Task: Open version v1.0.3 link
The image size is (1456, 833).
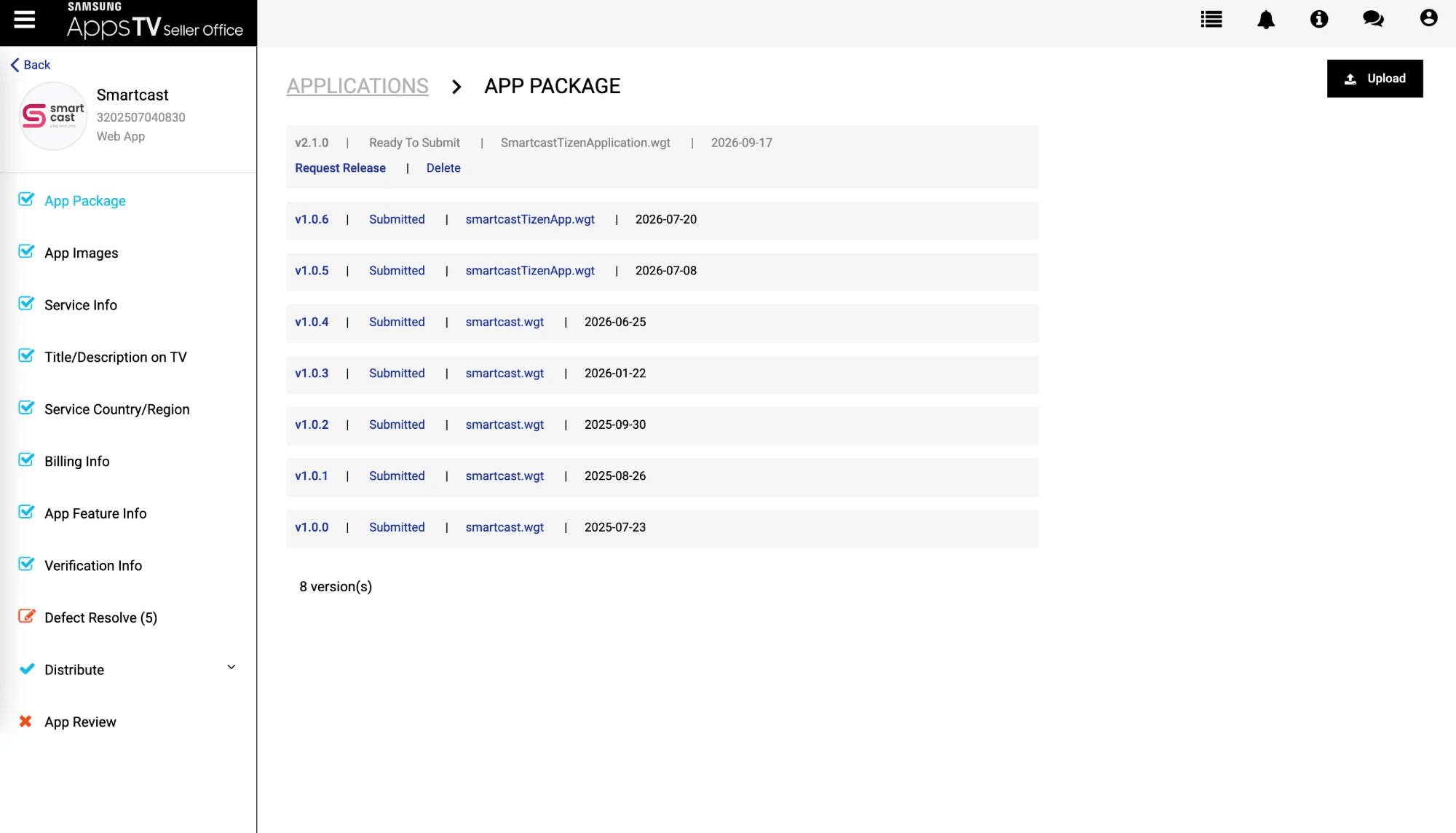Action: 312,374
